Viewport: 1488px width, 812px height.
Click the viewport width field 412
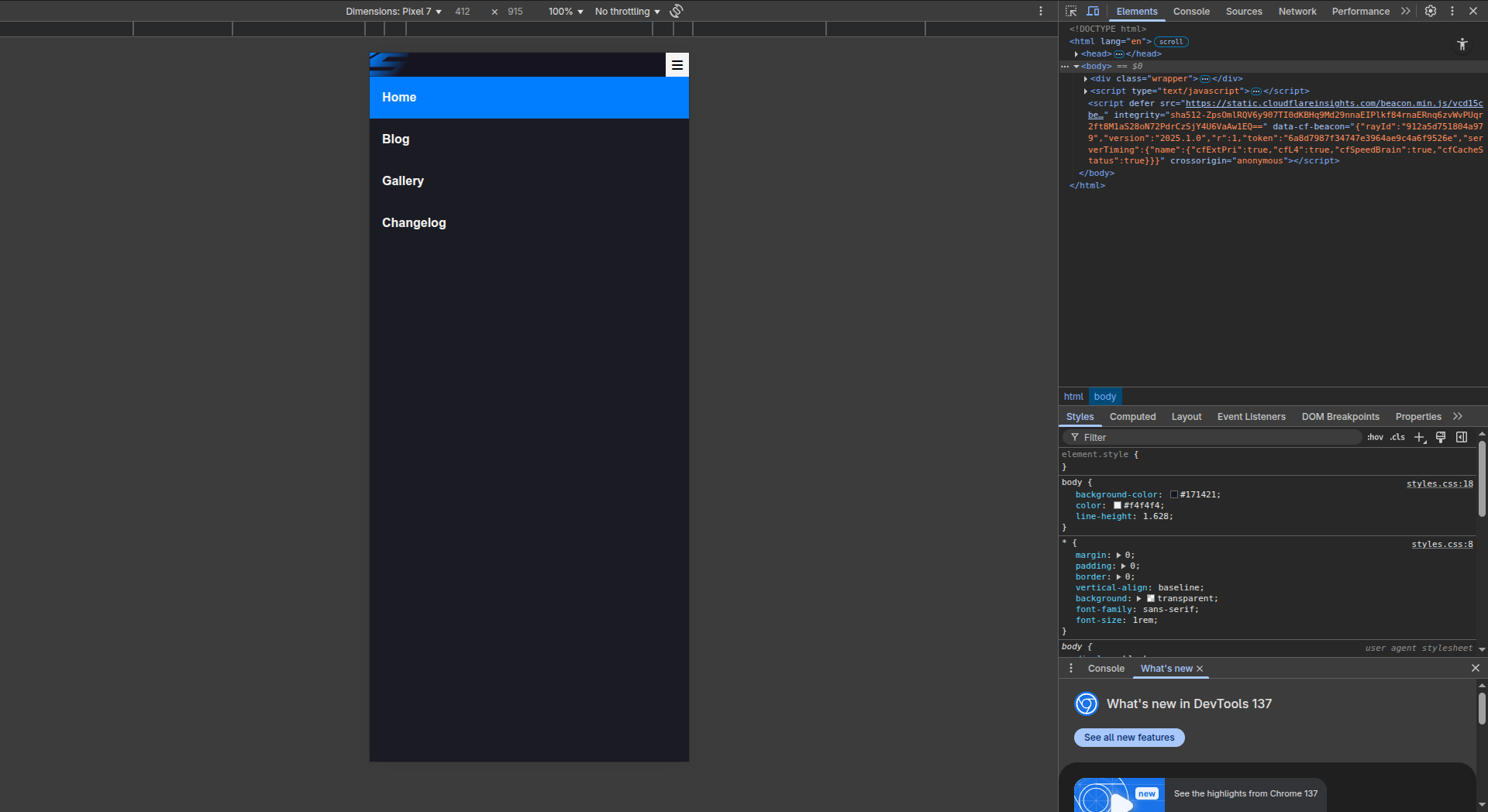click(x=463, y=12)
